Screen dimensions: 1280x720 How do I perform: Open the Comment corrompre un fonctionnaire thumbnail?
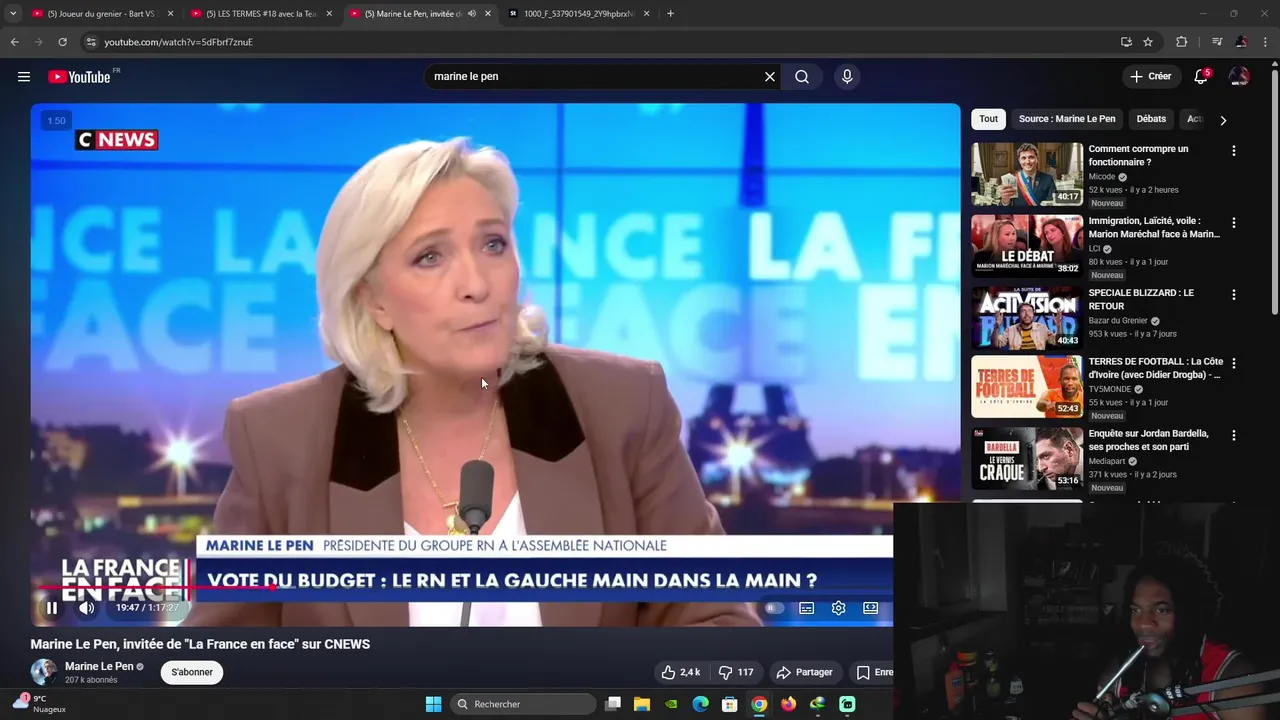click(x=1027, y=174)
